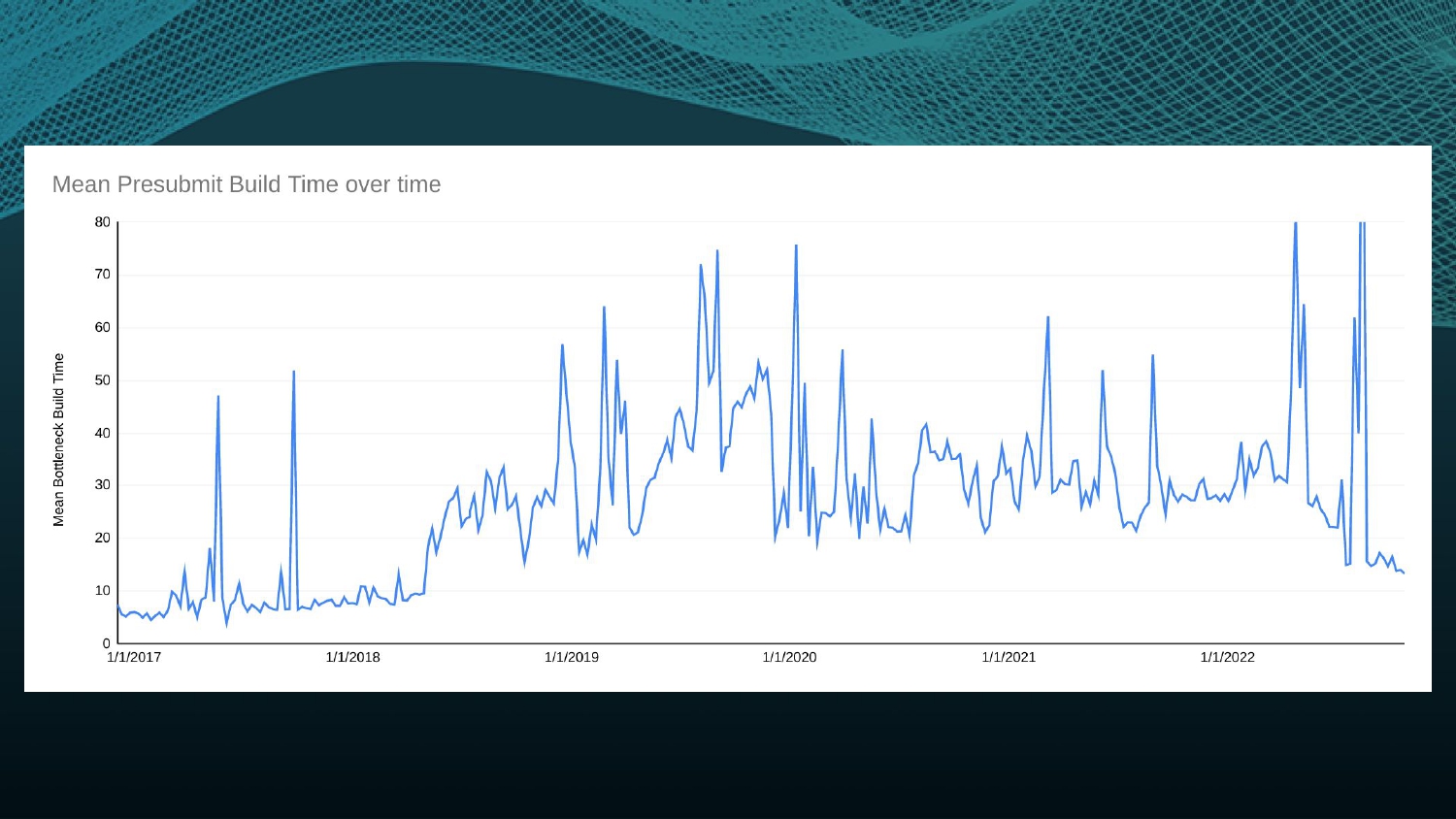
Task: Select the y-axis title 'Mean Bottleneck Build Time'
Action: 58,440
